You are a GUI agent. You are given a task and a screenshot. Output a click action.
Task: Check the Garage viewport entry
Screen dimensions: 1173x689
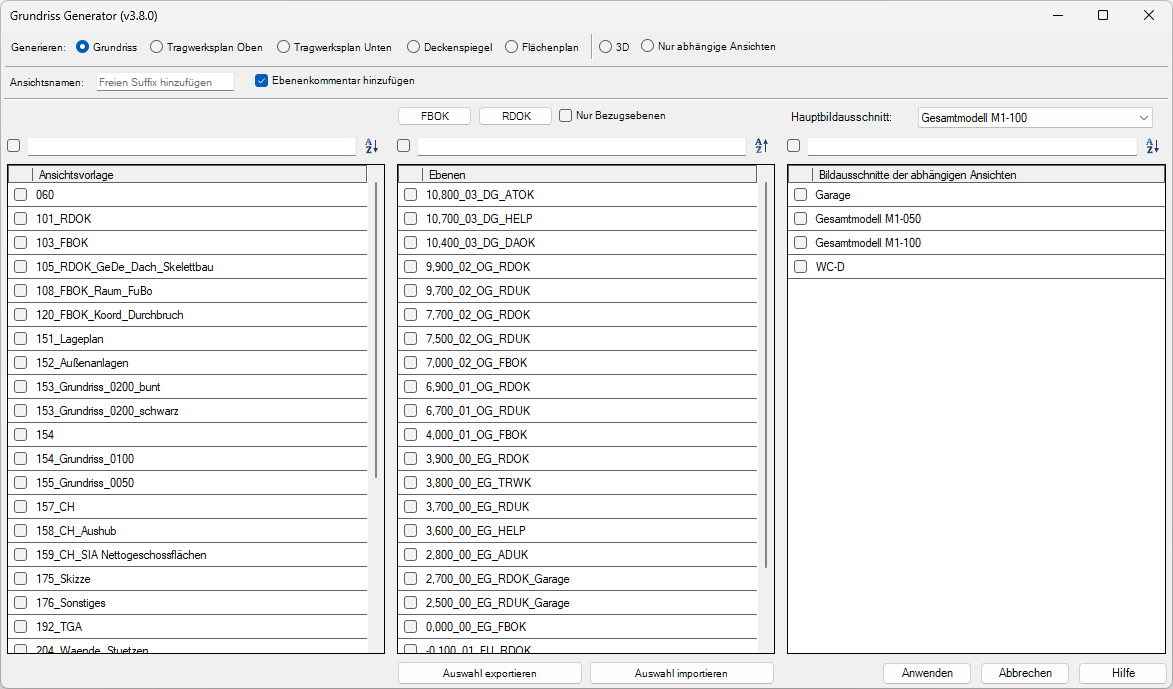799,194
